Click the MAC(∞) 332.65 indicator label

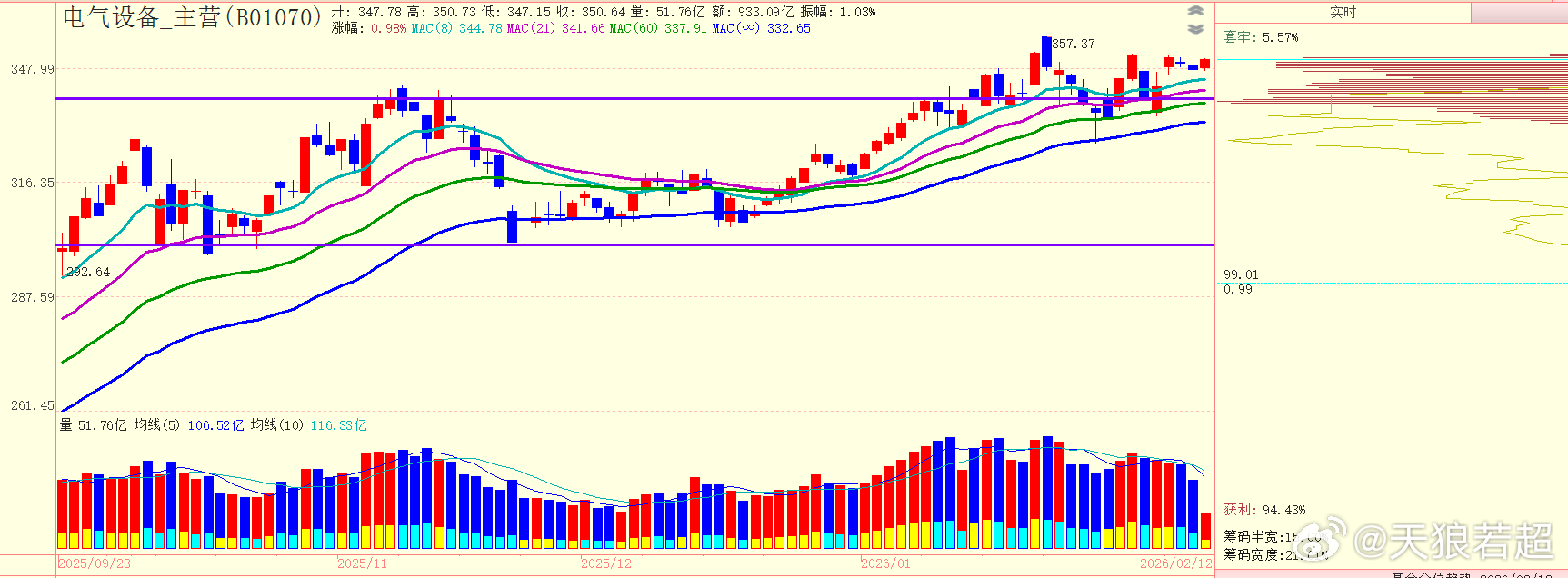pos(761,28)
